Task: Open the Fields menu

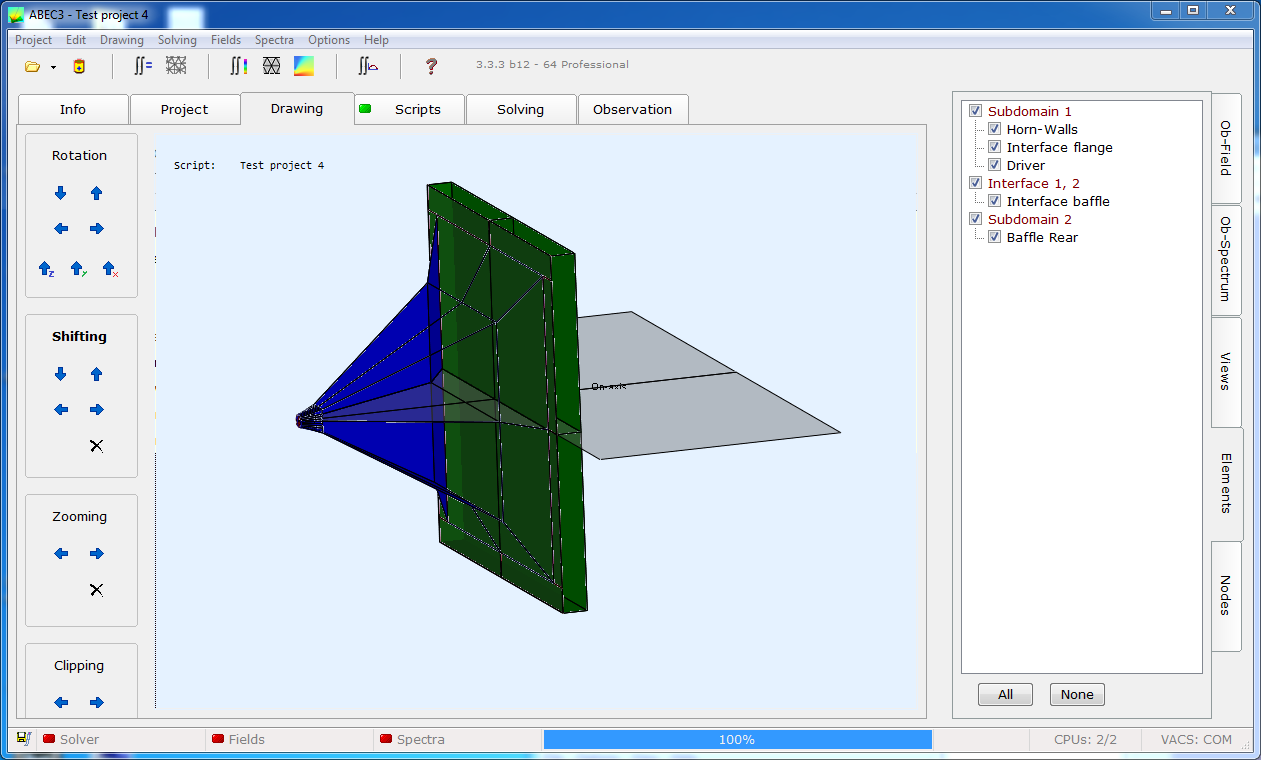Action: [x=226, y=40]
